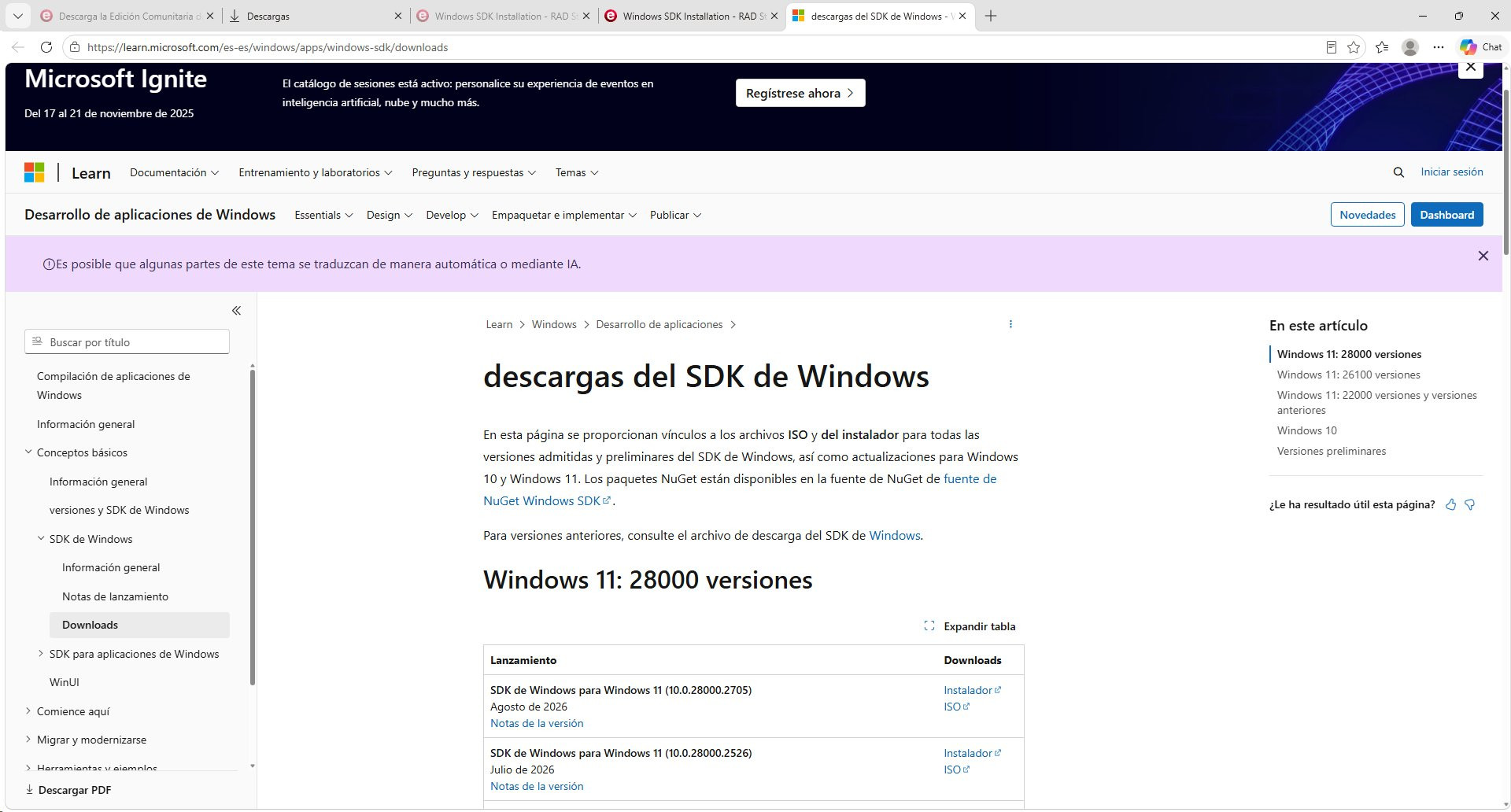Open Notas de la versión for Agosto 2026
The height and width of the screenshot is (812, 1511).
[537, 723]
